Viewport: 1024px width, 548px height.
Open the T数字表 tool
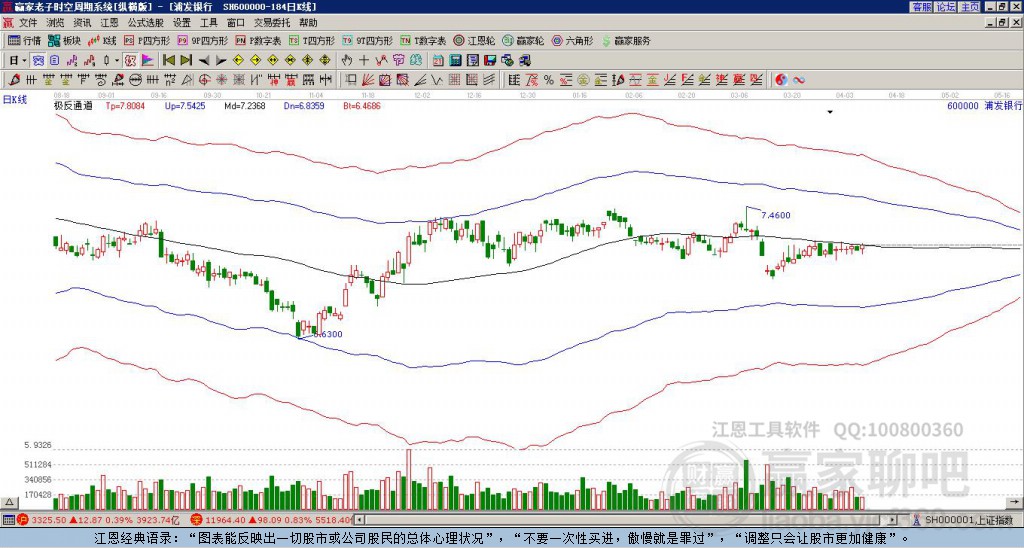[423, 40]
